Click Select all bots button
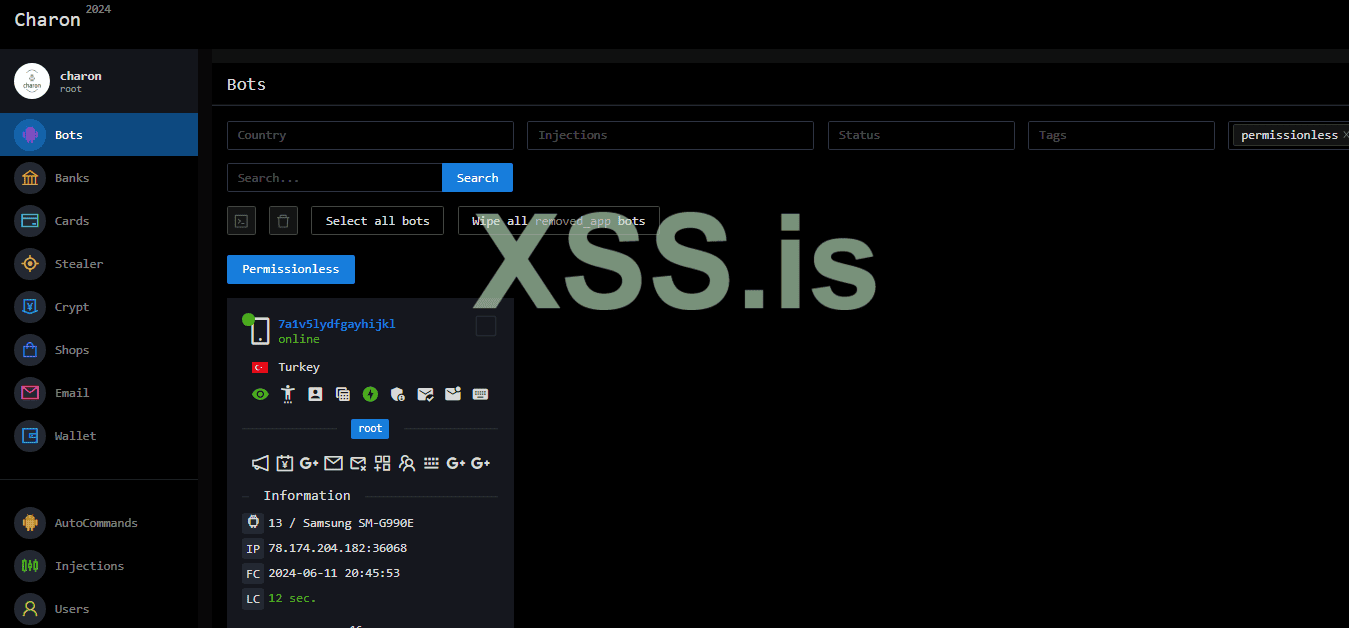Image resolution: width=1349 pixels, height=628 pixels. pos(377,221)
